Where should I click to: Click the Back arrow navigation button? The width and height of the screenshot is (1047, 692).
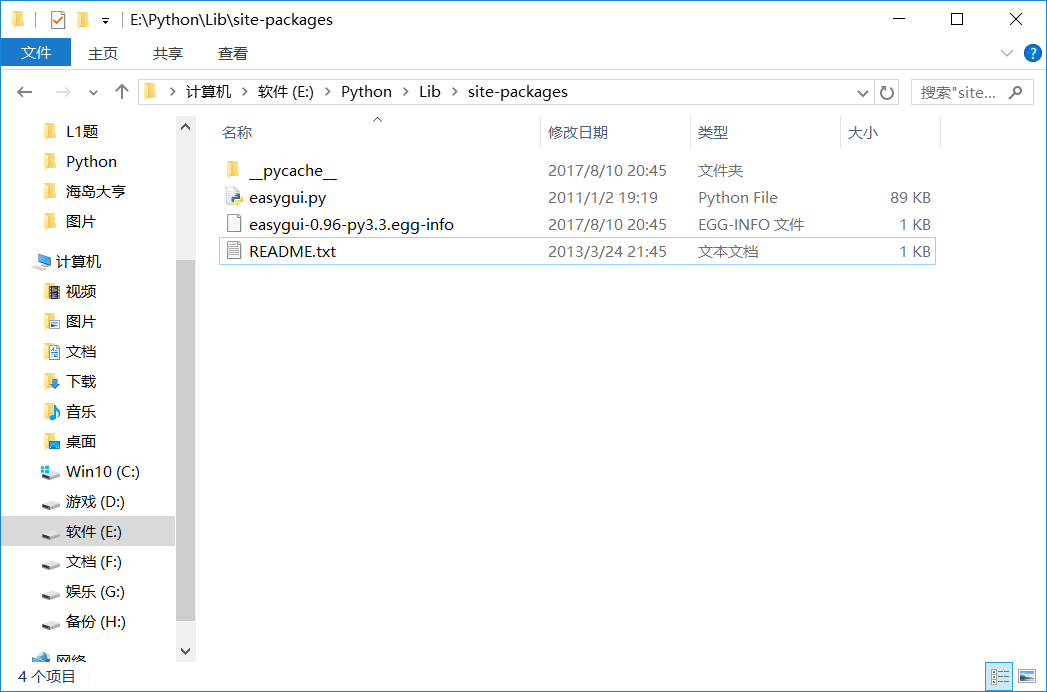click(x=25, y=92)
